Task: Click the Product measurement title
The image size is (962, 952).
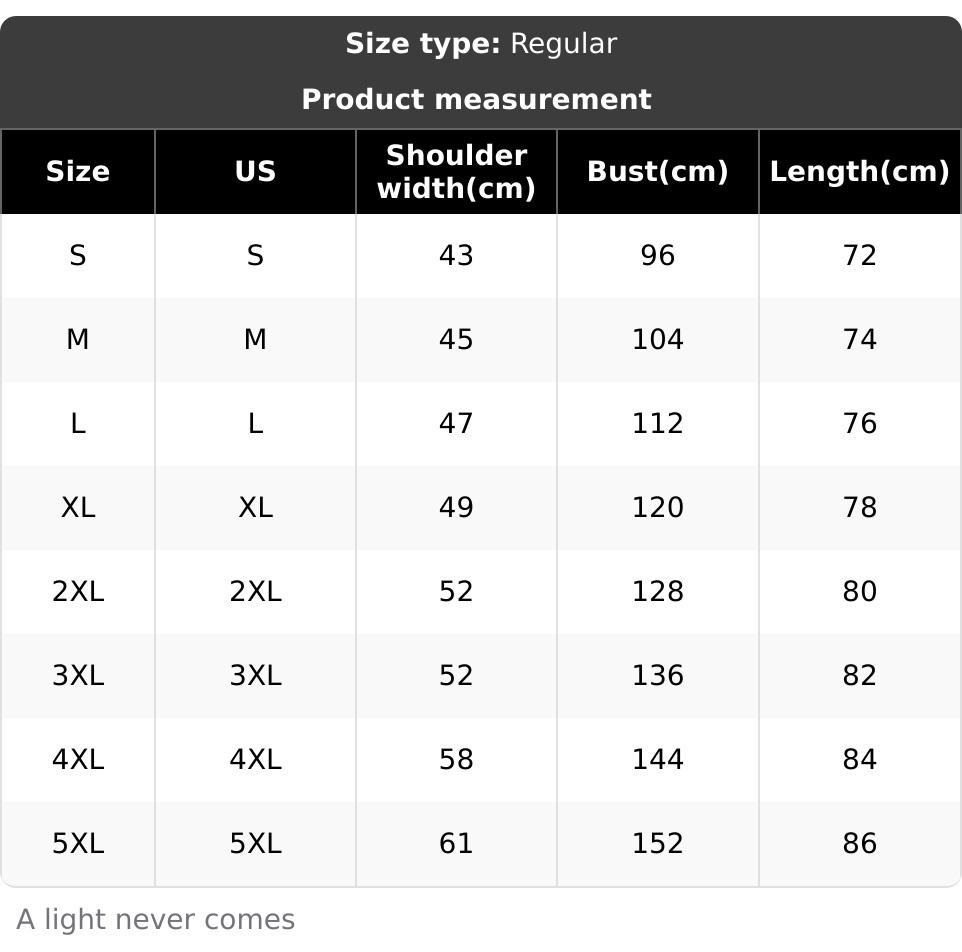Action: (476, 100)
